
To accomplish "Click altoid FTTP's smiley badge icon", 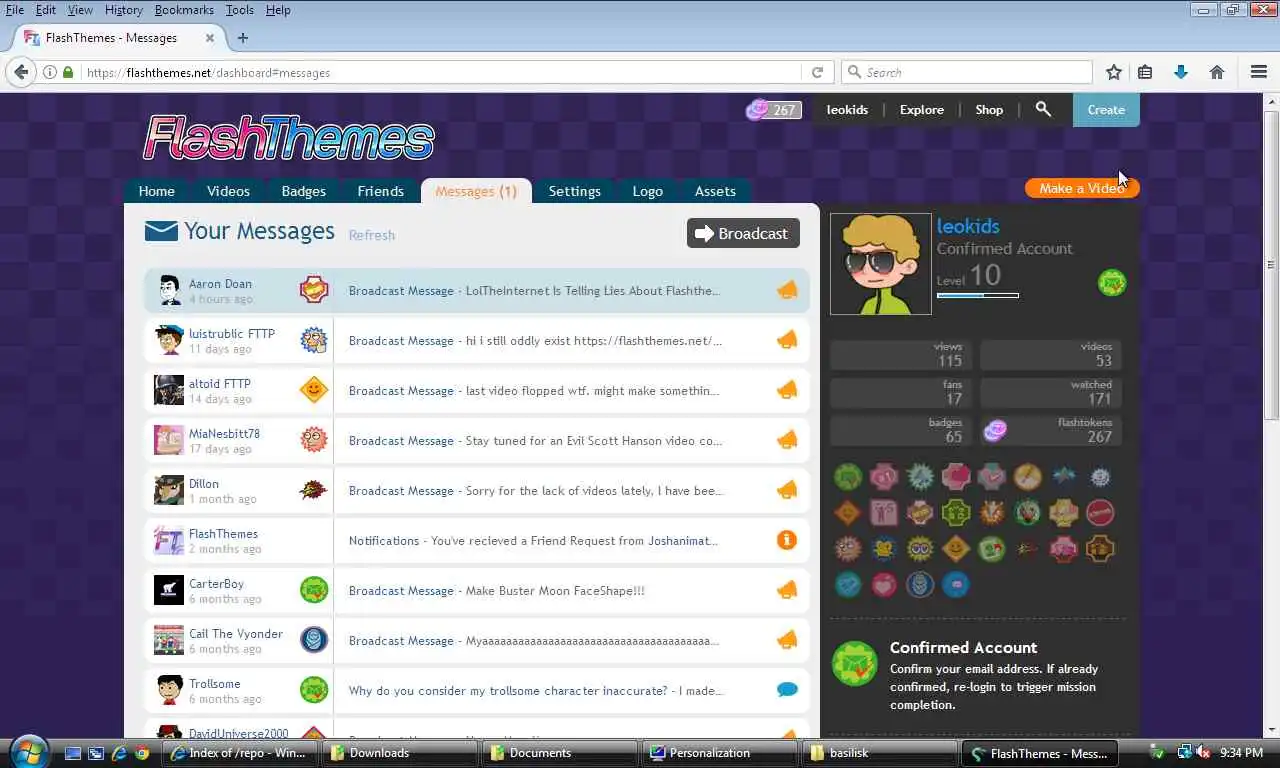I will click(314, 390).
